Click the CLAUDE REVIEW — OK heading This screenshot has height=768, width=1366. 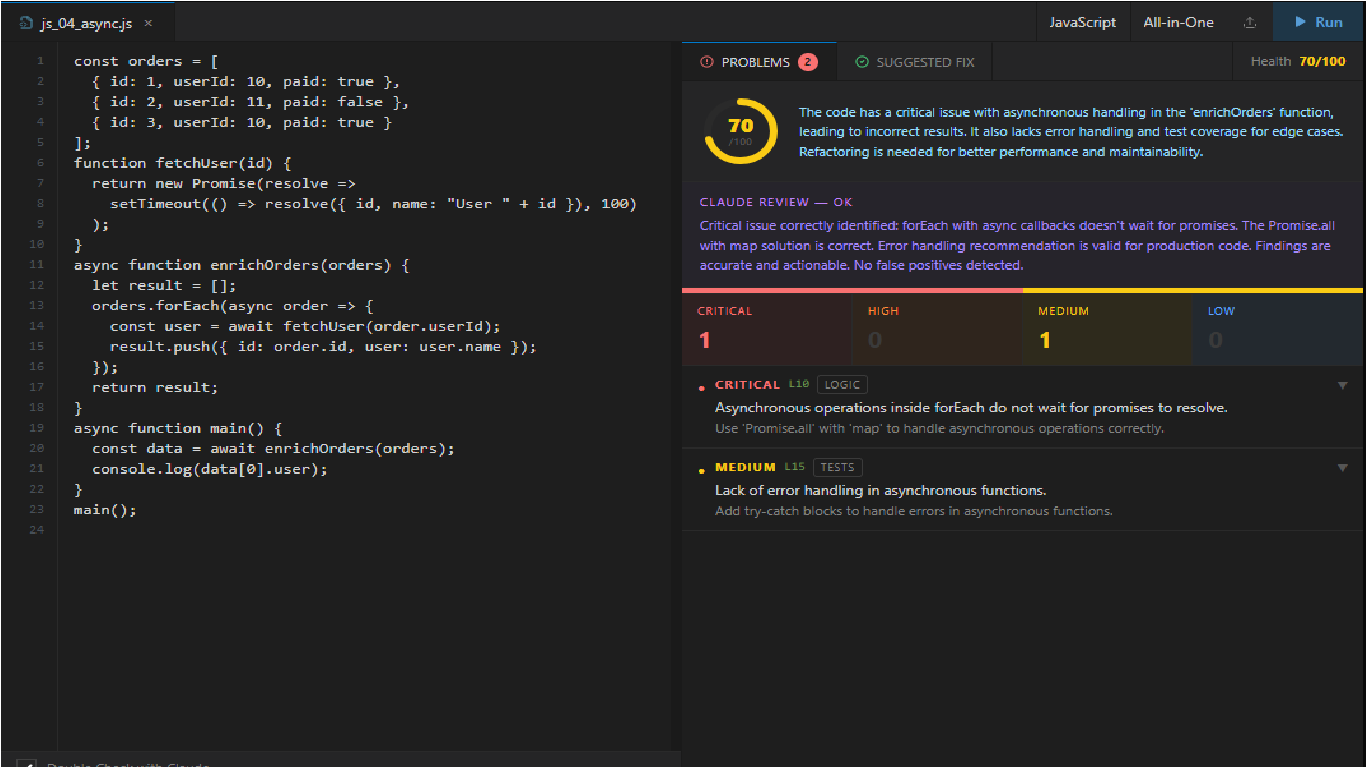pos(776,202)
